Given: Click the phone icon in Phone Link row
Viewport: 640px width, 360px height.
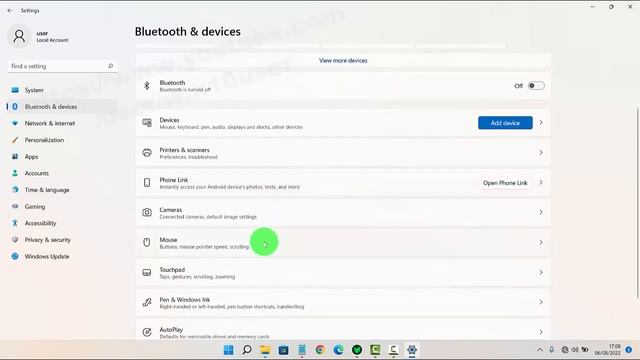Looking at the screenshot, I should click(x=147, y=182).
